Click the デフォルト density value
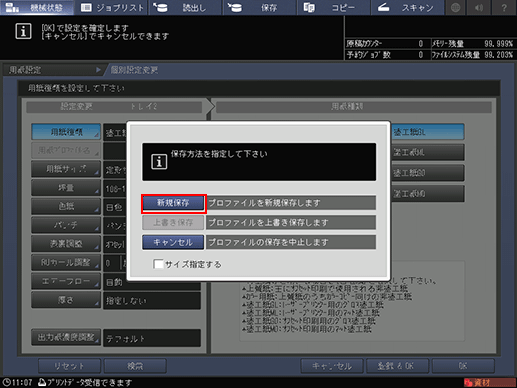Screen dimensions: 517x388 pos(152,338)
